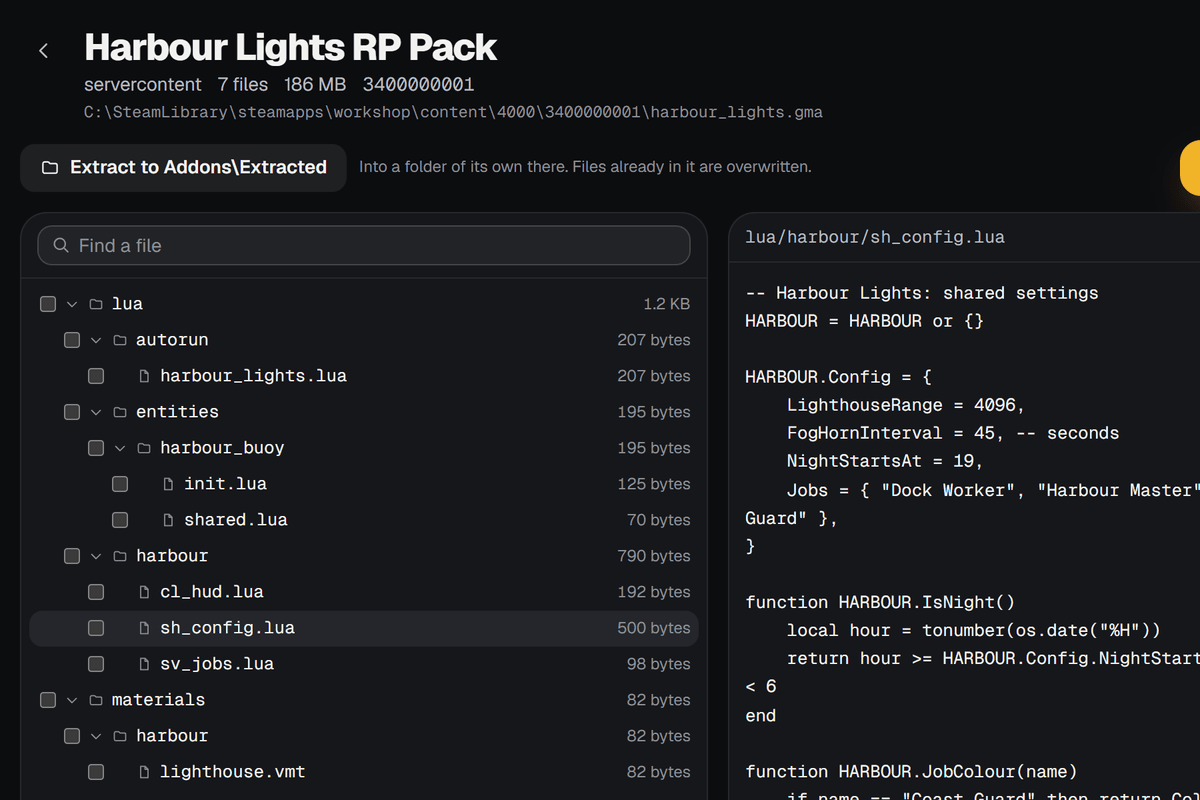Click the entities folder icon
The height and width of the screenshot is (800, 1200).
120,412
